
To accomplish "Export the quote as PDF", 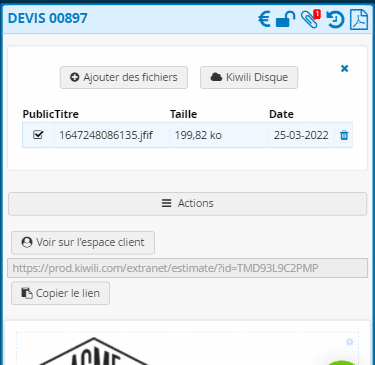I will point(359,19).
